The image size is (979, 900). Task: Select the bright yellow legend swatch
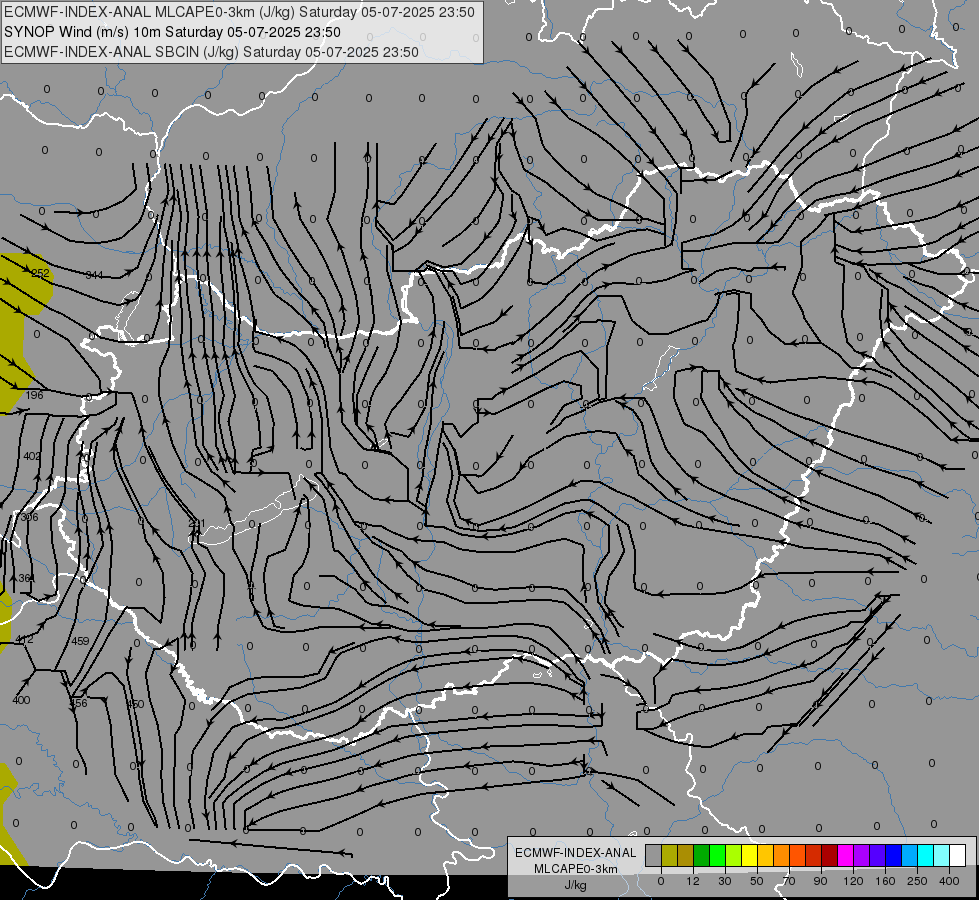749,855
